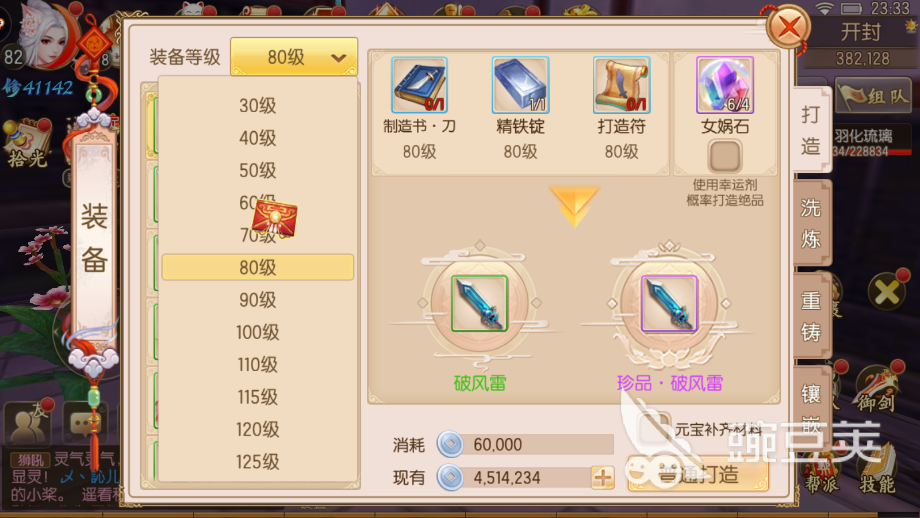Toggle the 元宝补齐材料 checkbox
Screen dimensions: 920x518
pos(654,428)
